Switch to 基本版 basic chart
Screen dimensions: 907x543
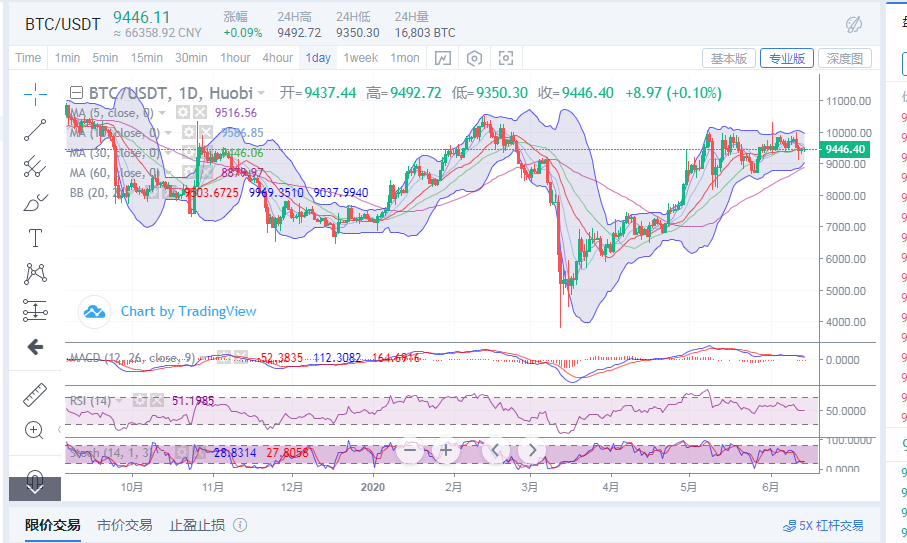[x=729, y=58]
